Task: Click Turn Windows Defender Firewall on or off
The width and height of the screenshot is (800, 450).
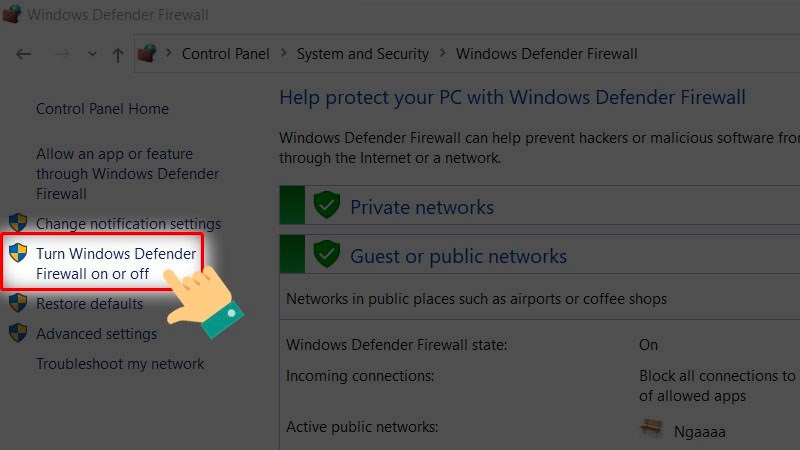Action: click(x=116, y=264)
